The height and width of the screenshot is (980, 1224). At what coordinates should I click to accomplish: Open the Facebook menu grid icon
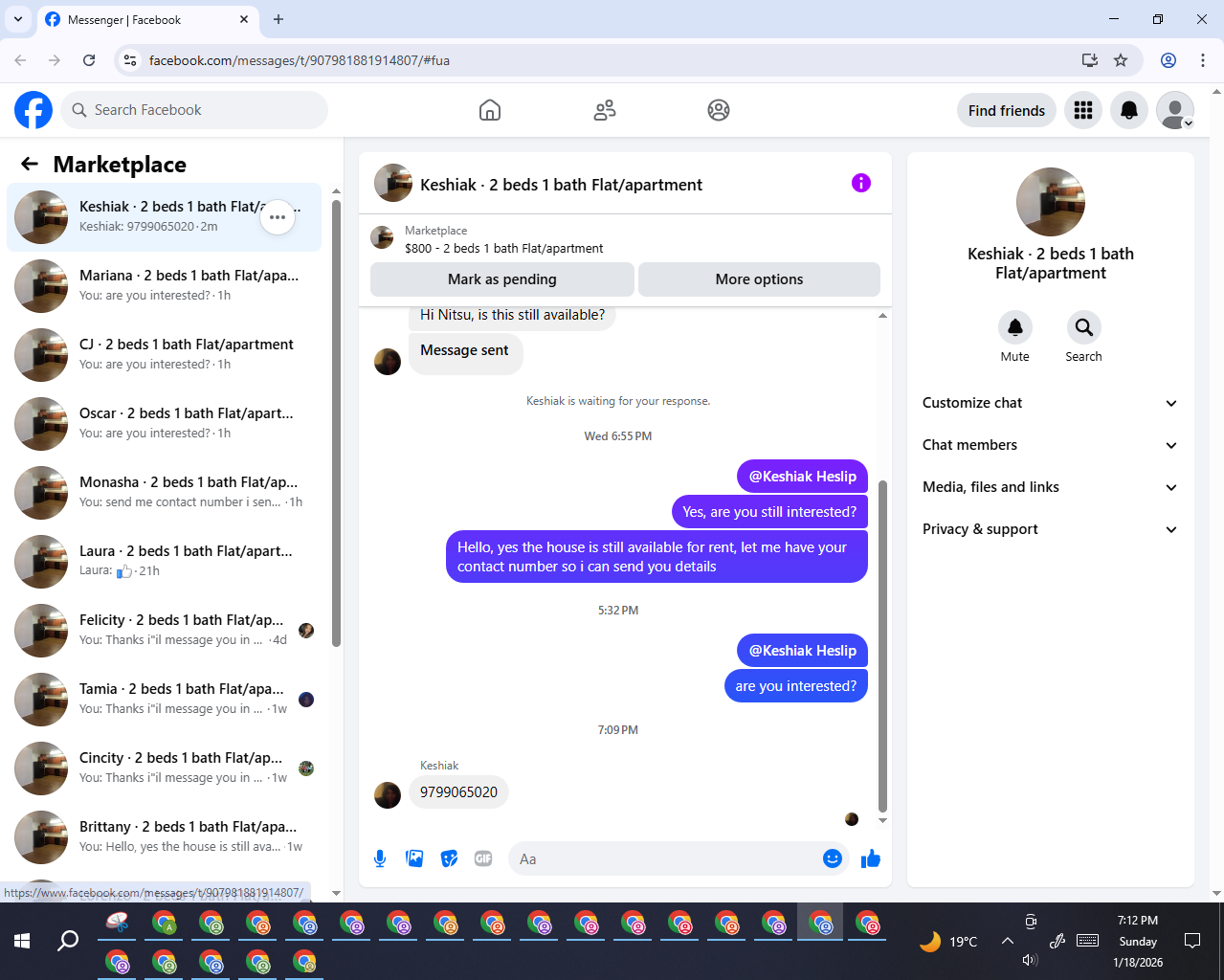click(x=1083, y=110)
